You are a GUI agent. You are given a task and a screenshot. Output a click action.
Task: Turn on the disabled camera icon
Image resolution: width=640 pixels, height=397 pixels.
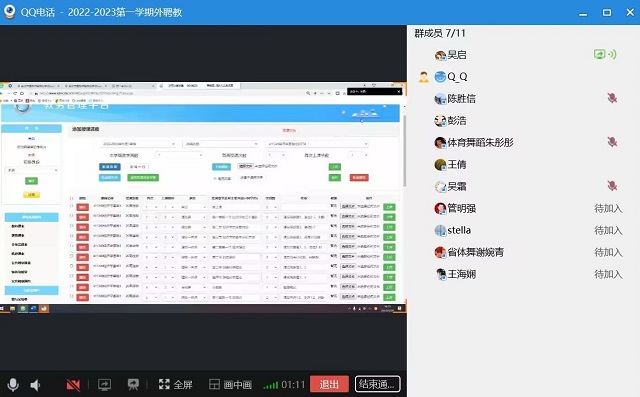pos(73,384)
